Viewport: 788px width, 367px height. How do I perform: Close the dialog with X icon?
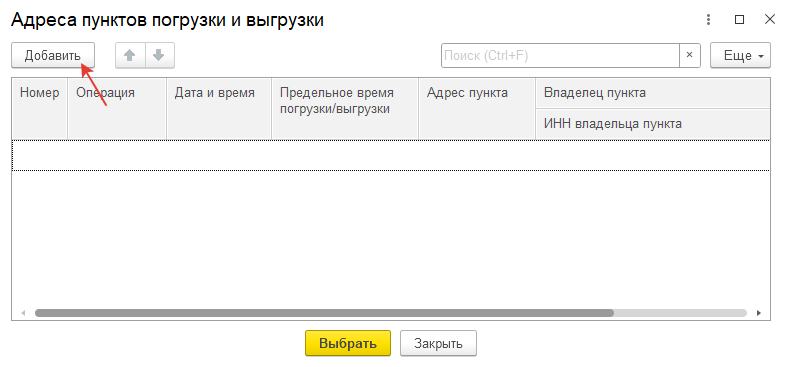point(769,20)
